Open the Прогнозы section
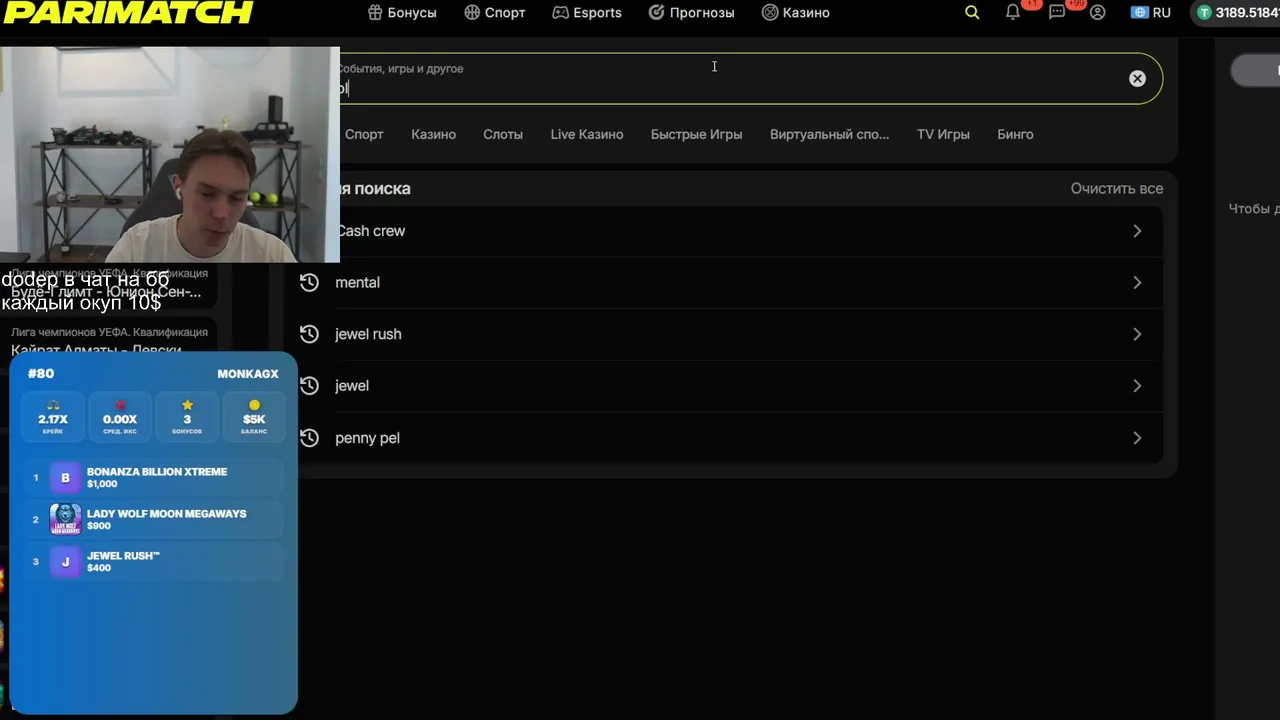This screenshot has height=720, width=1280. 691,13
